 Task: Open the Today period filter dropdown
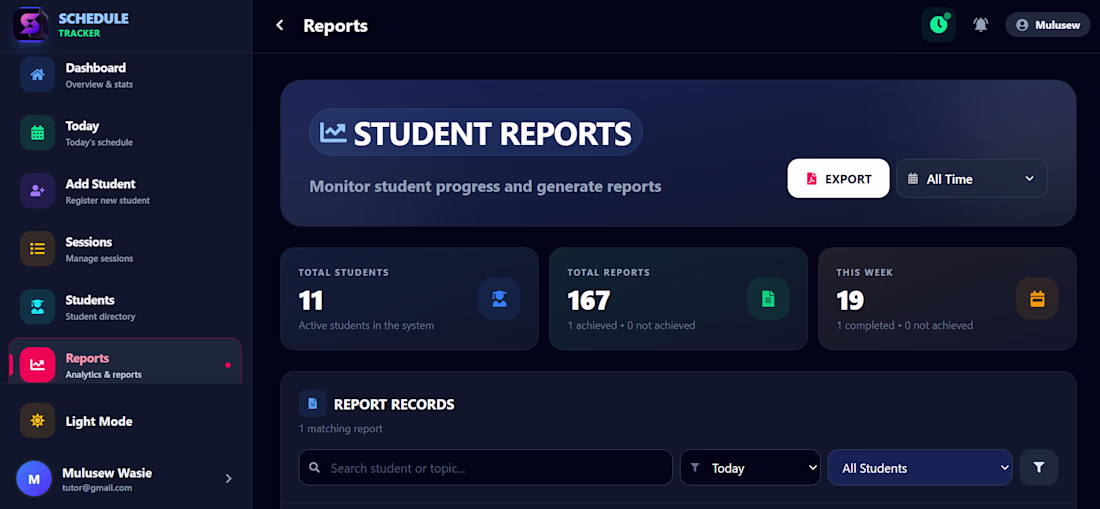750,468
